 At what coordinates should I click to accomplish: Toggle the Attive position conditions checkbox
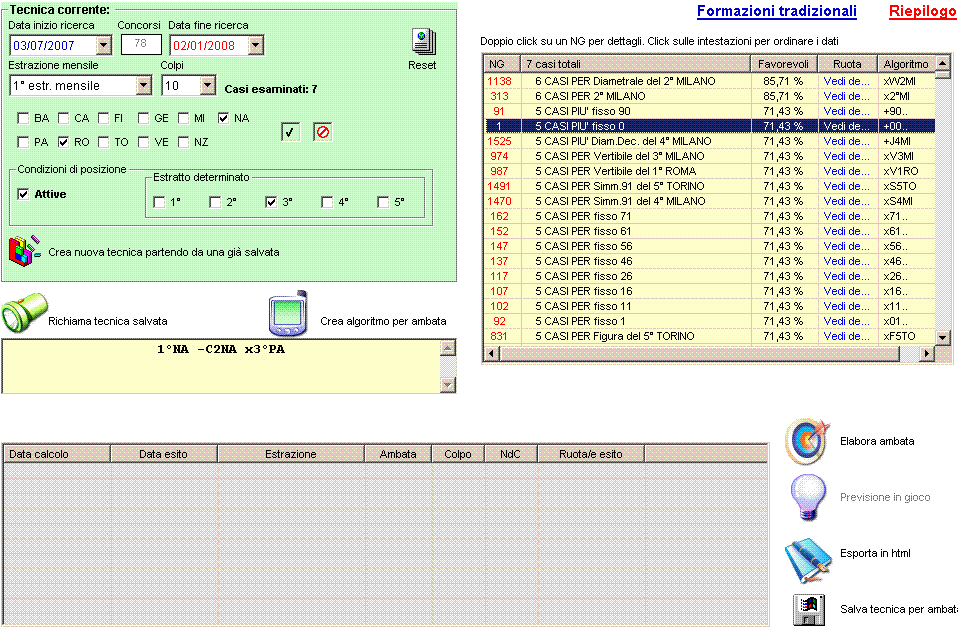(x=23, y=194)
